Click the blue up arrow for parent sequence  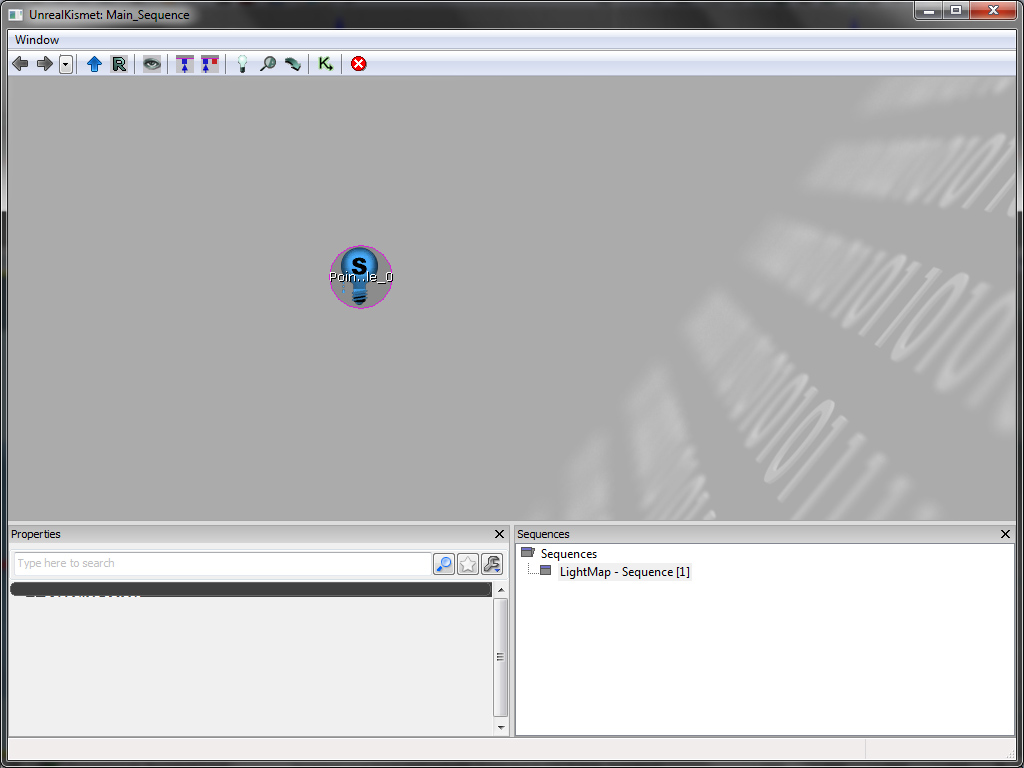95,64
